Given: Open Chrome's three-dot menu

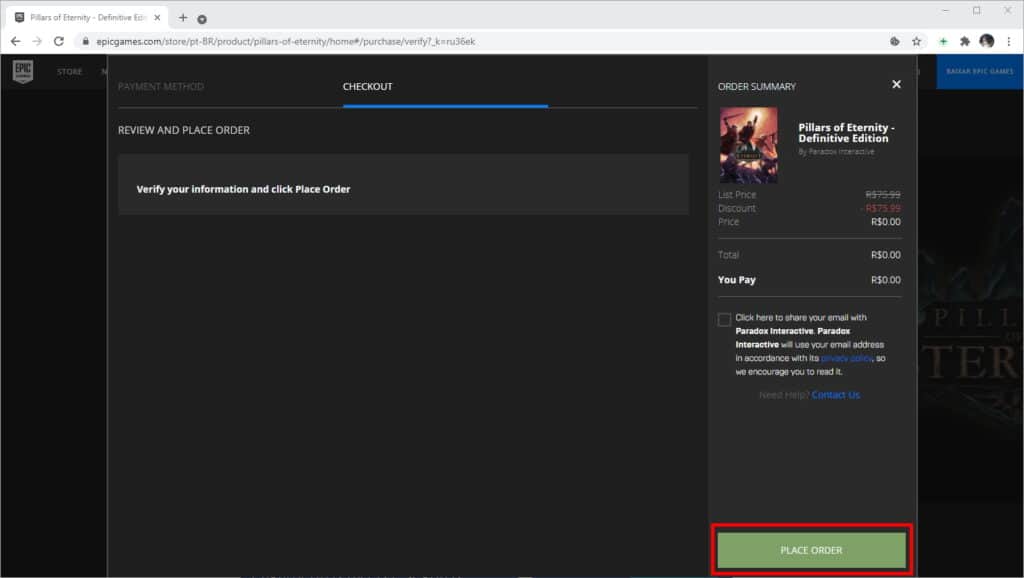Looking at the screenshot, I should pyautogui.click(x=1008, y=41).
